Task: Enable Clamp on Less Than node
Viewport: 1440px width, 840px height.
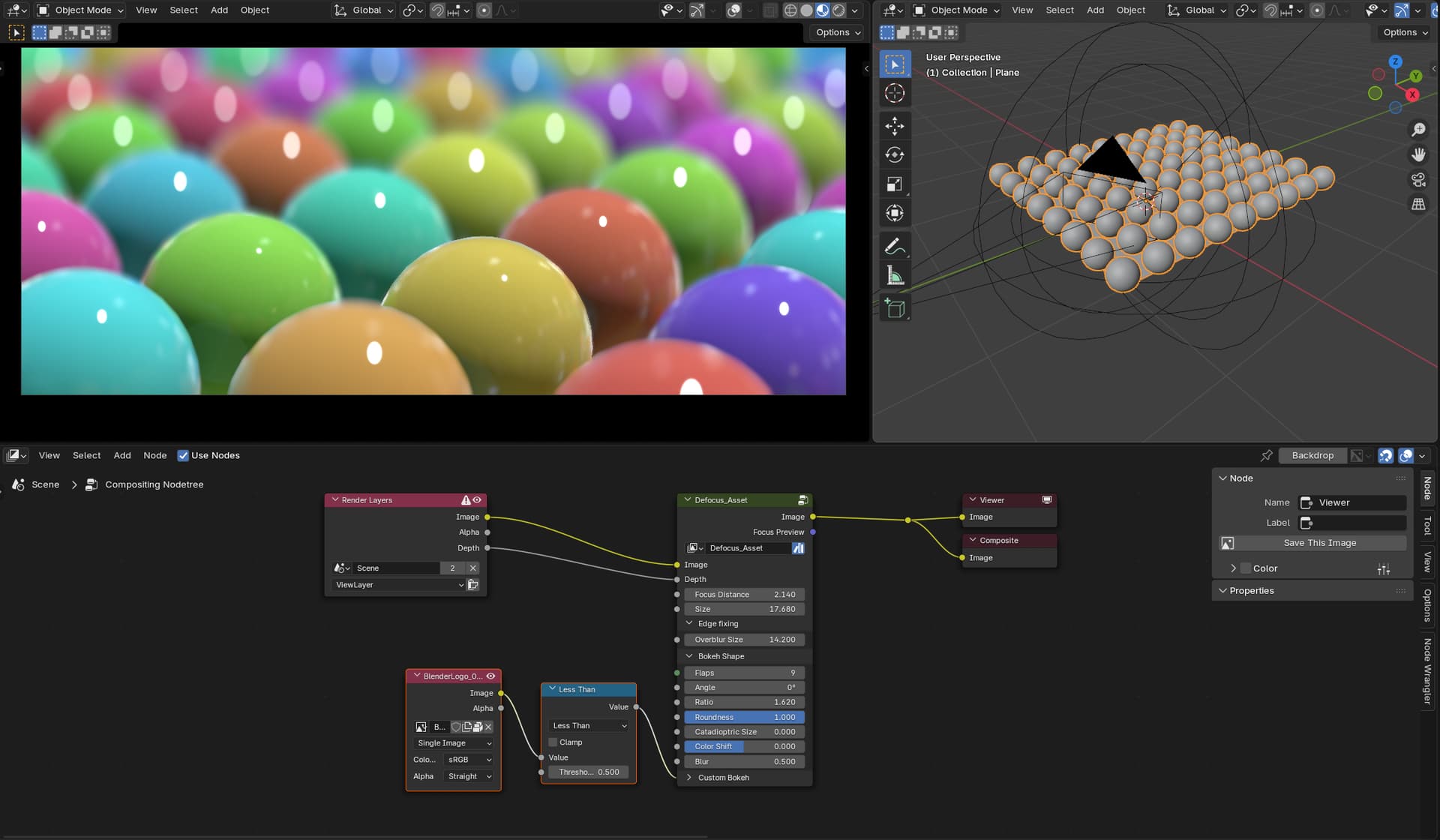Action: [553, 742]
